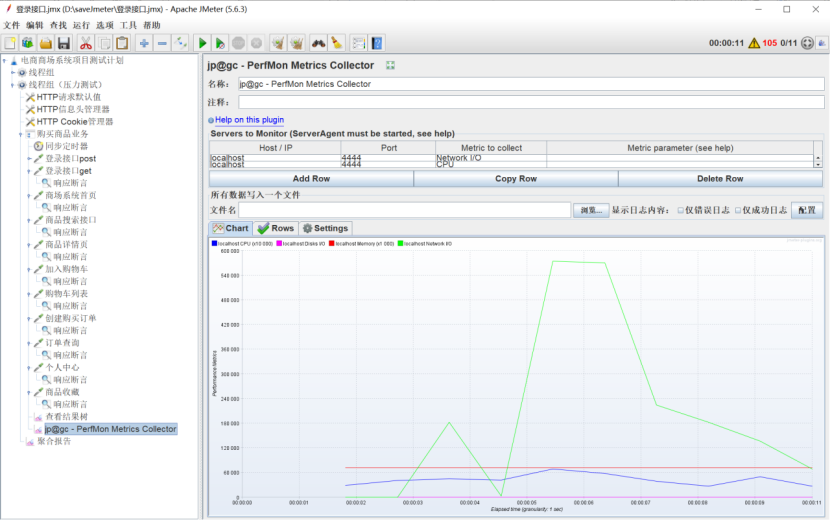This screenshot has height=520, width=830.
Task: Select 查看结果树 in the tree
Action: click(x=66, y=417)
